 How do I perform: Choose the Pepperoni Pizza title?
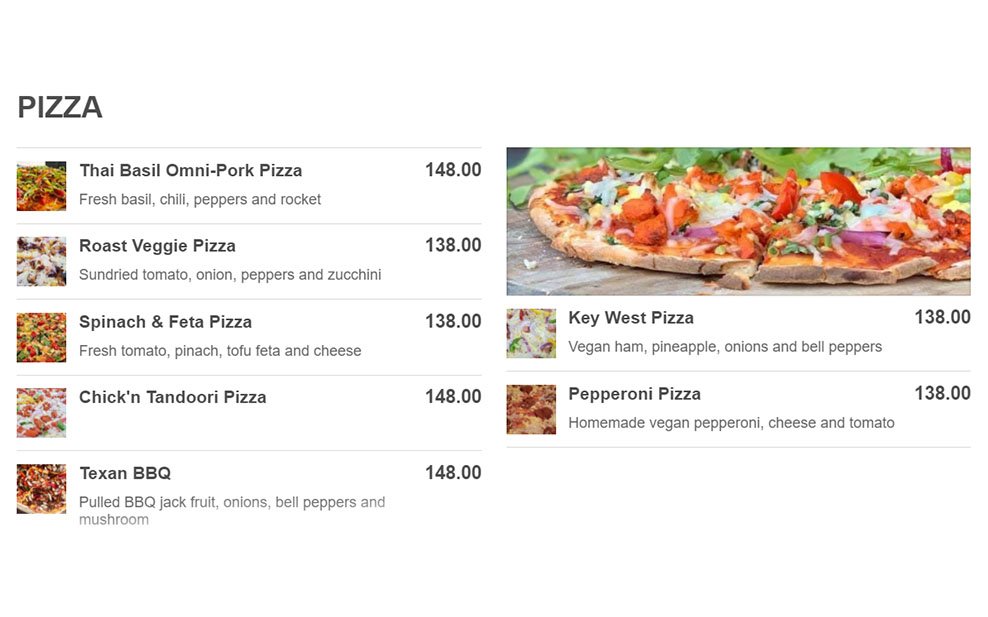[x=635, y=394]
